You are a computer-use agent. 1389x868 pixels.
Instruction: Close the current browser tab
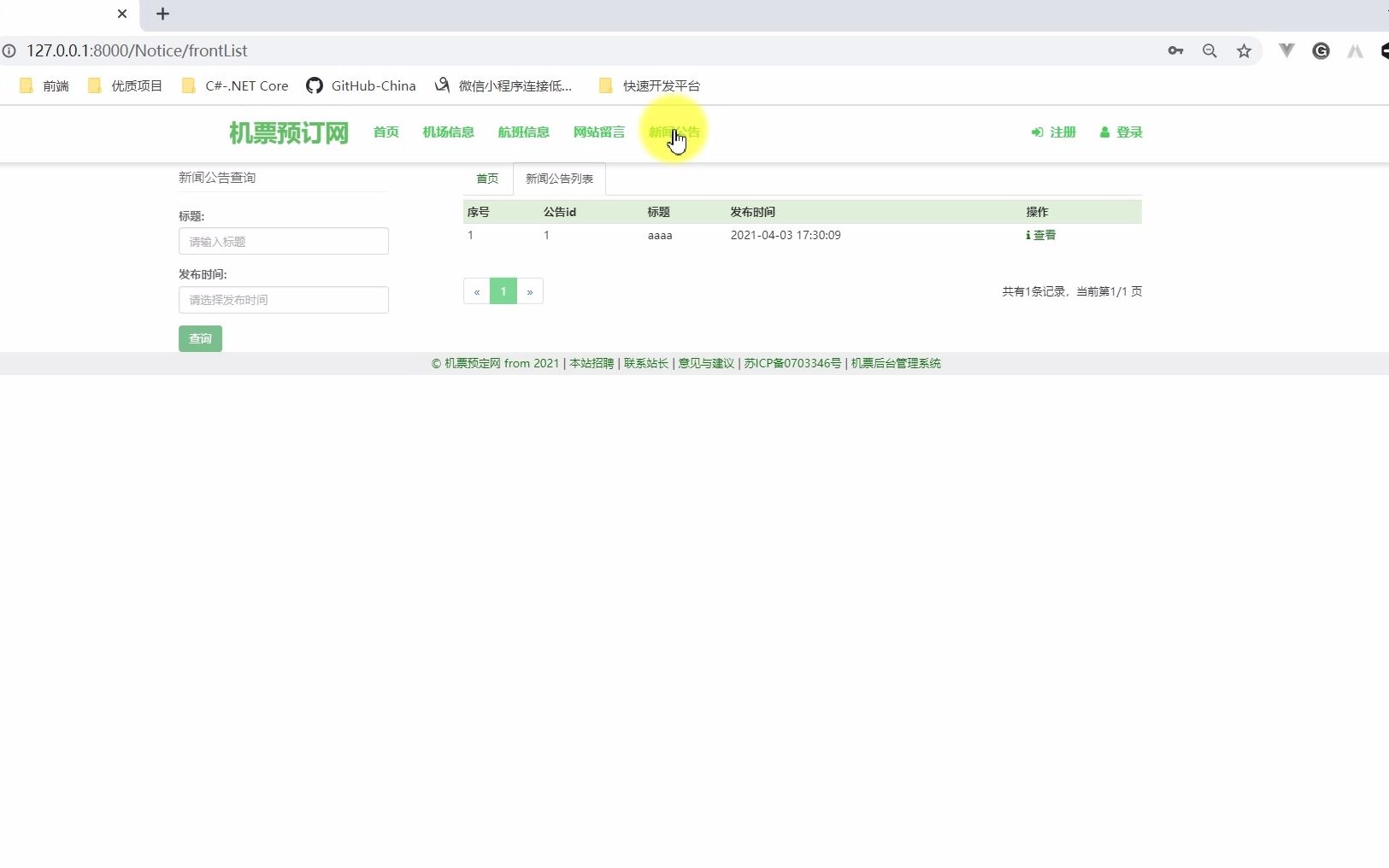pyautogui.click(x=122, y=14)
